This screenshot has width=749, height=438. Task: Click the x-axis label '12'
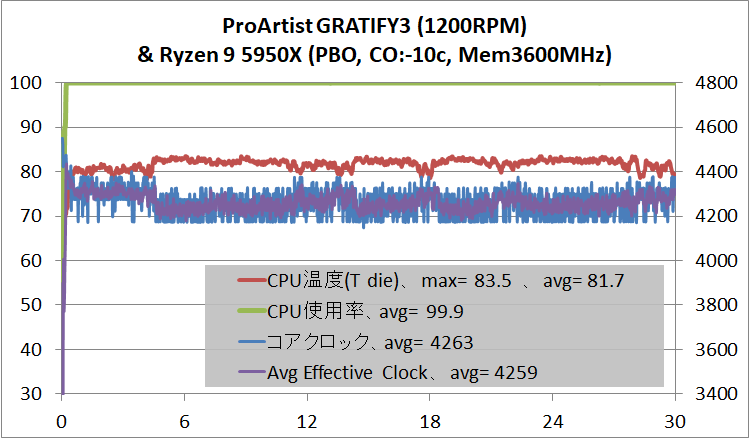(x=307, y=422)
